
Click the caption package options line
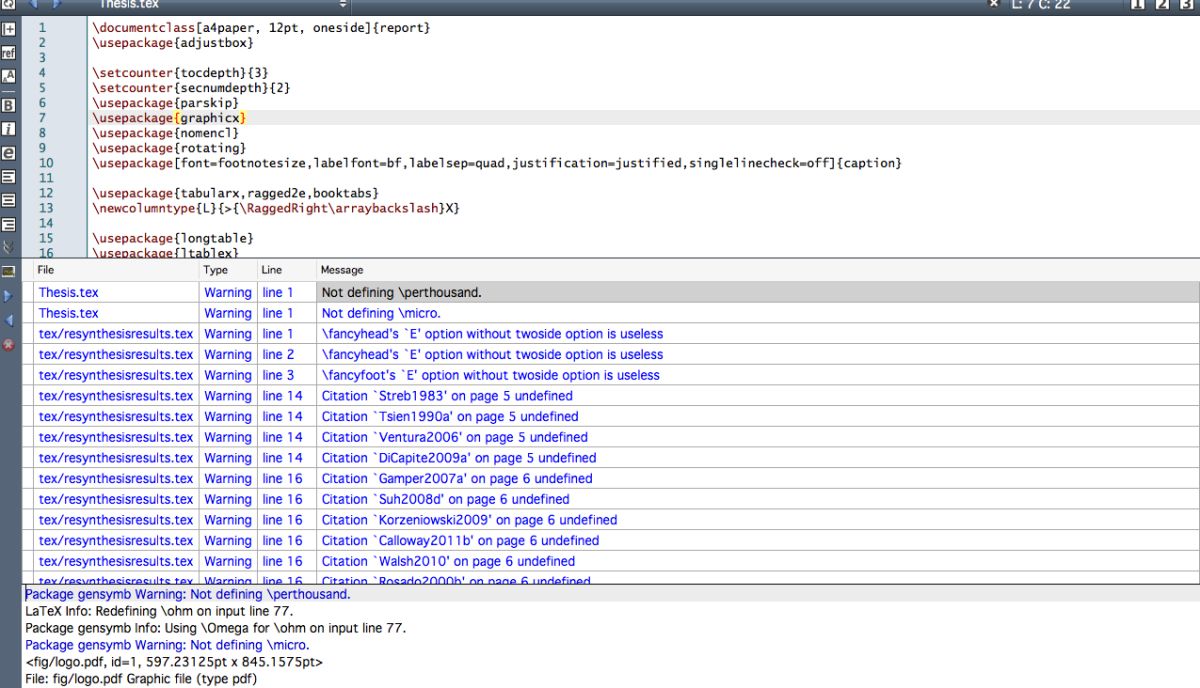tap(497, 163)
